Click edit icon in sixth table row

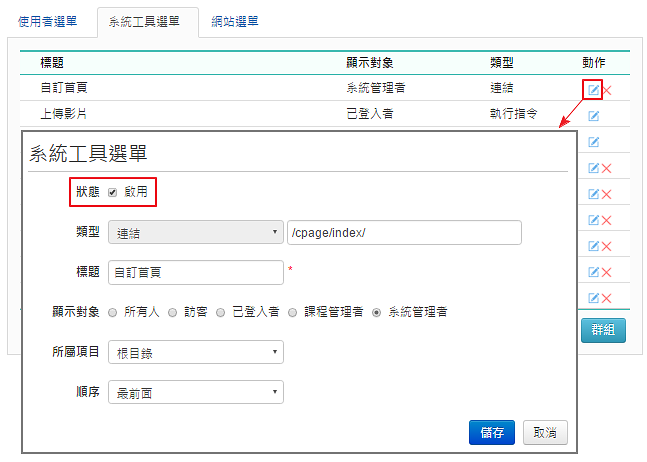click(593, 220)
